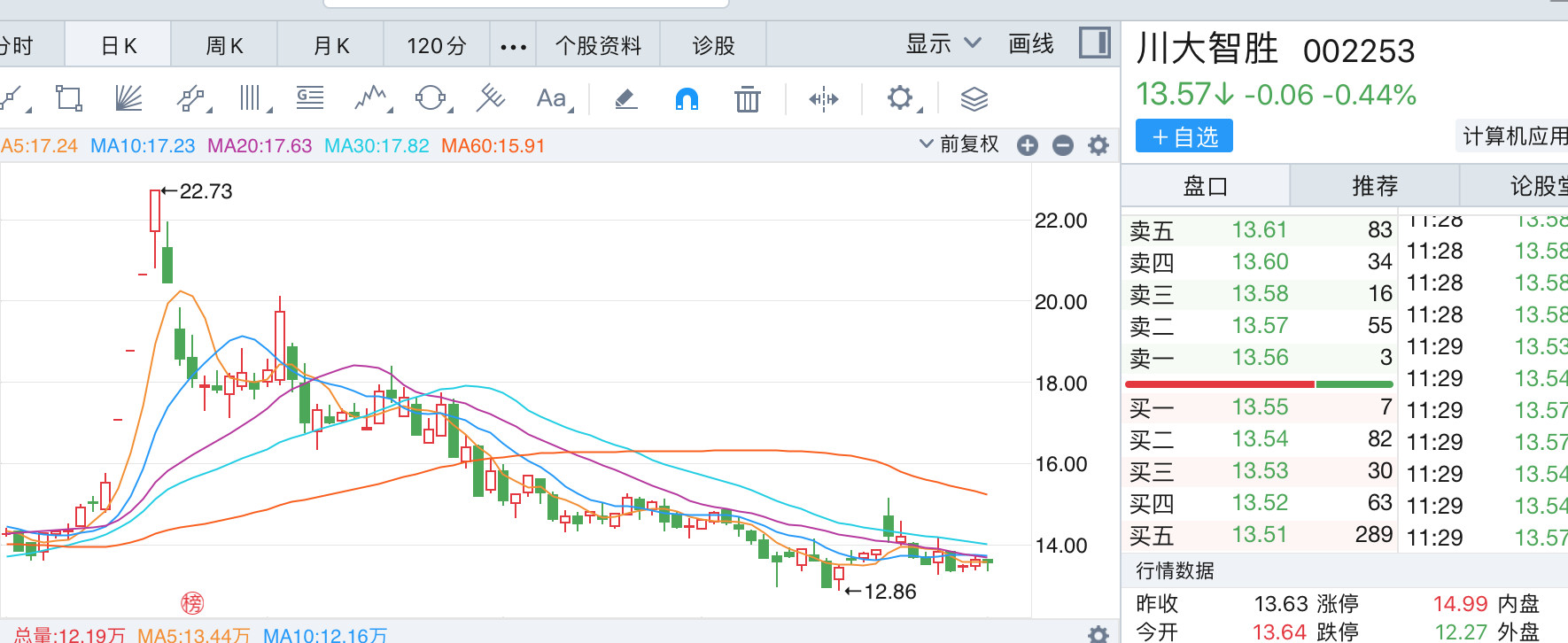Viewport: 1568px width, 643px height.
Task: Select the wave polyline drawing tool
Action: [371, 98]
